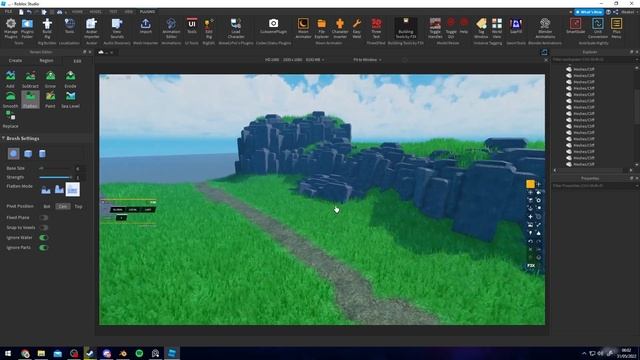
Task: Set Pivot Position to Bot
Action: [47, 207]
